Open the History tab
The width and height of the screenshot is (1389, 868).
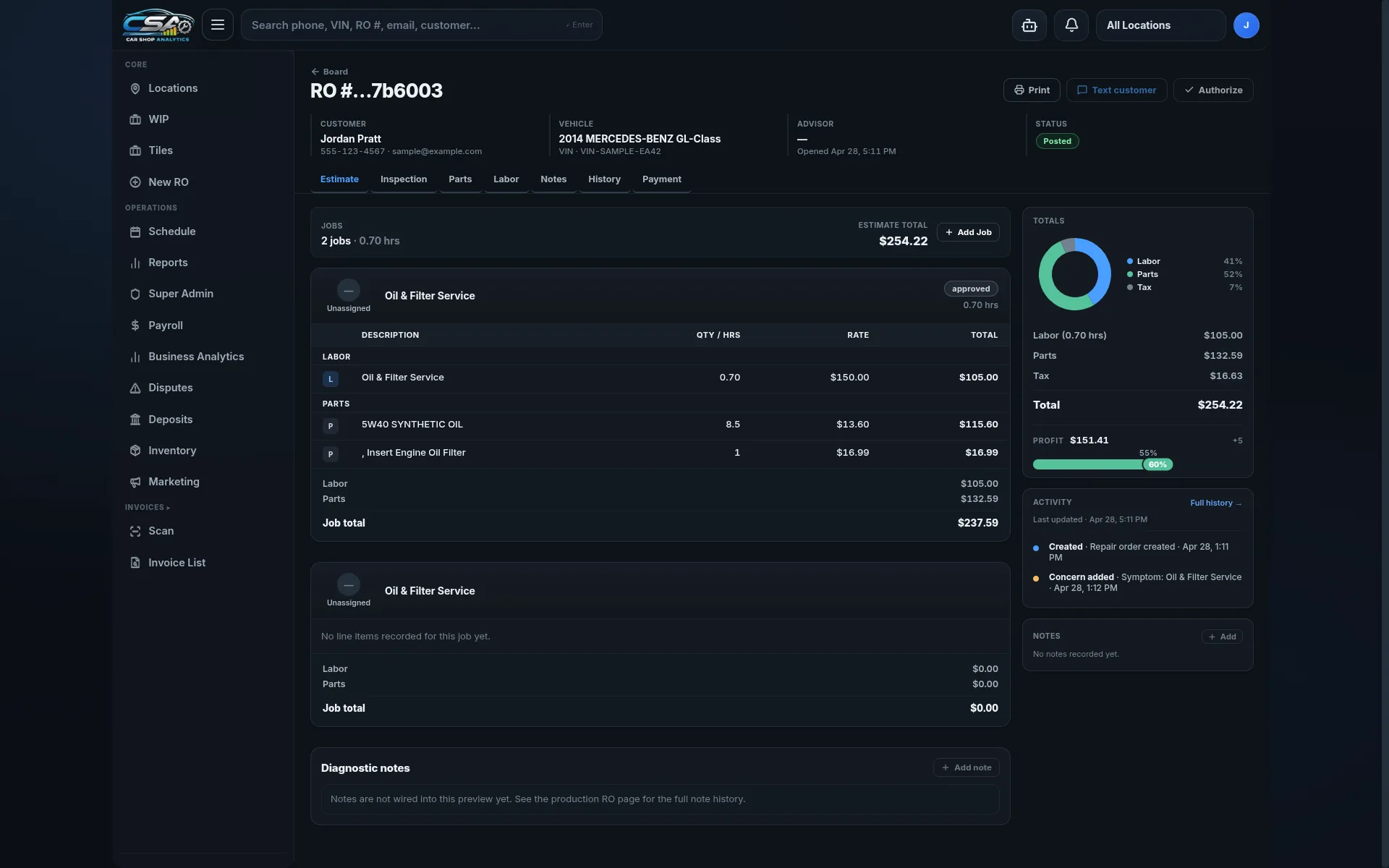(x=604, y=179)
